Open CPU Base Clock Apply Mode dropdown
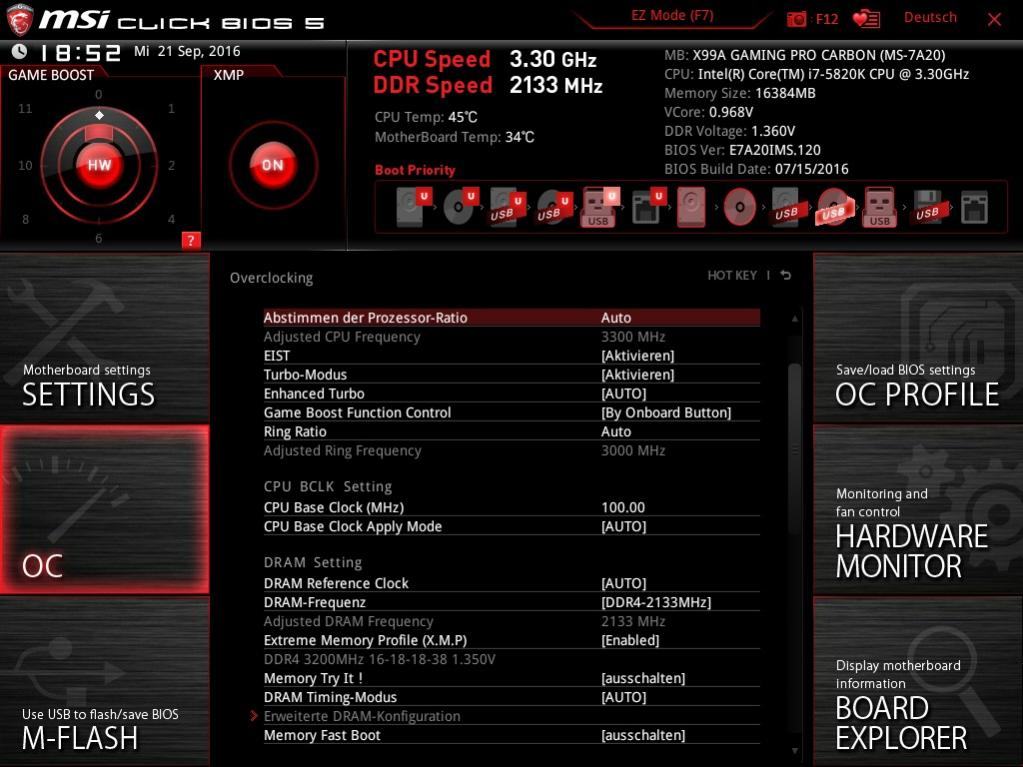Image resolution: width=1023 pixels, height=767 pixels. 624,526
